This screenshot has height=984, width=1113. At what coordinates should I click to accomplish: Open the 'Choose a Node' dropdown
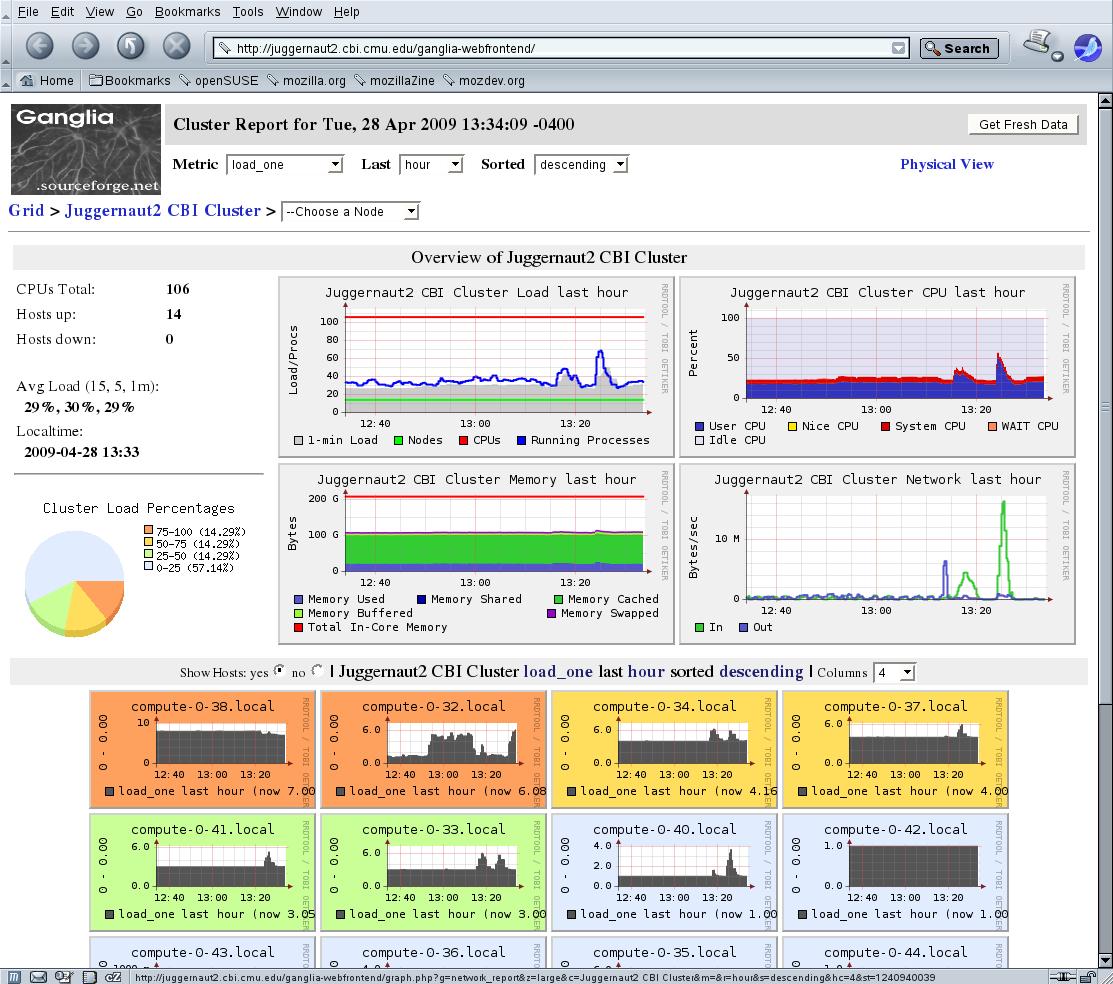pyautogui.click(x=351, y=212)
